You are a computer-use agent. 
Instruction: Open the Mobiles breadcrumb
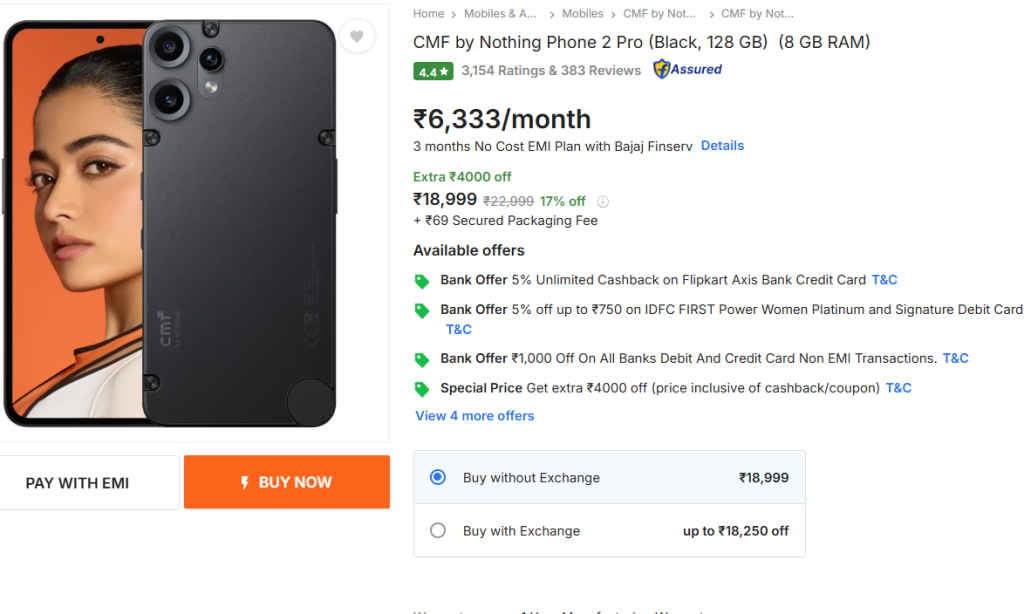click(583, 13)
